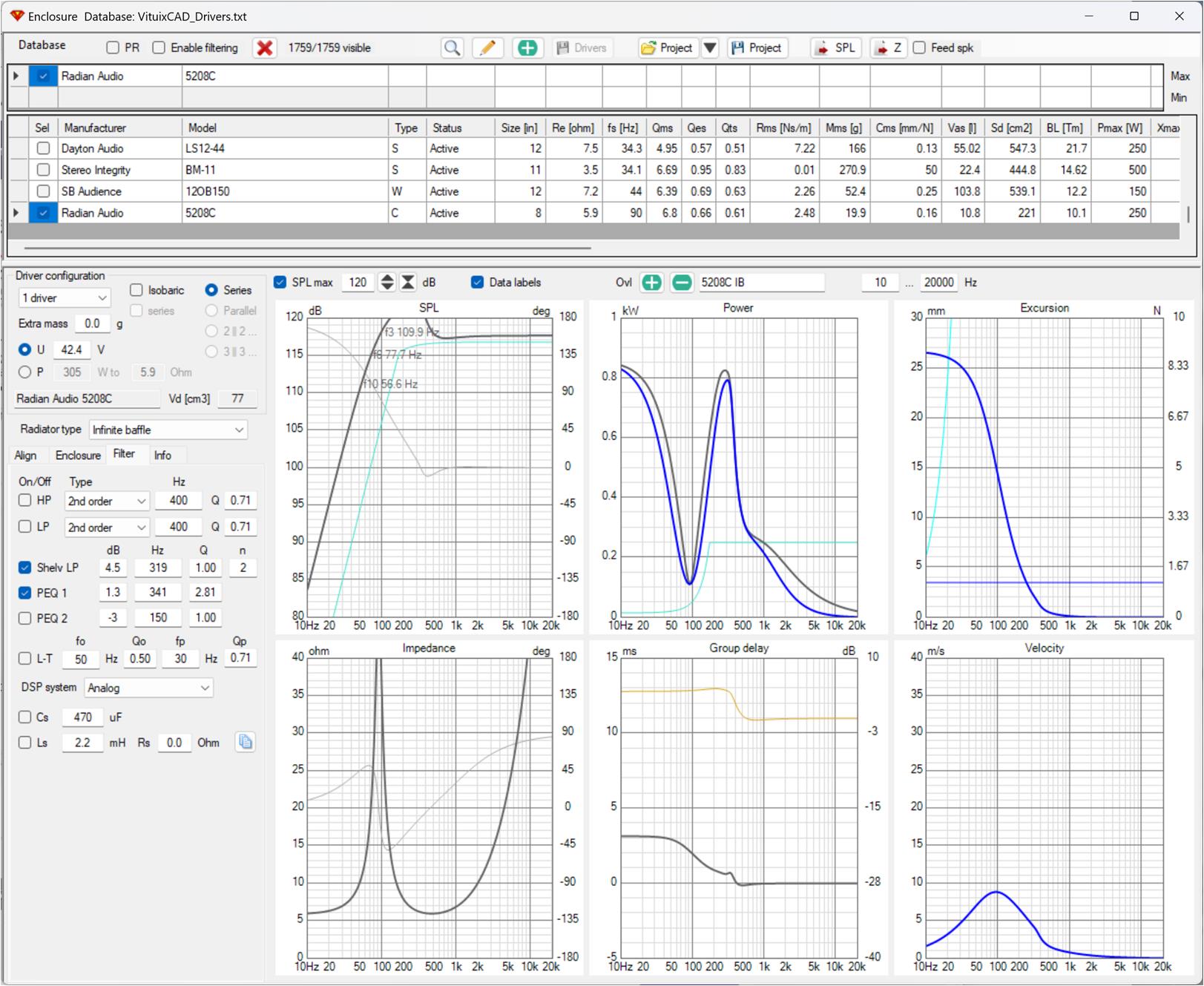1204x986 pixels.
Task: Click the database table horizontal scrollbar
Action: coord(307,248)
